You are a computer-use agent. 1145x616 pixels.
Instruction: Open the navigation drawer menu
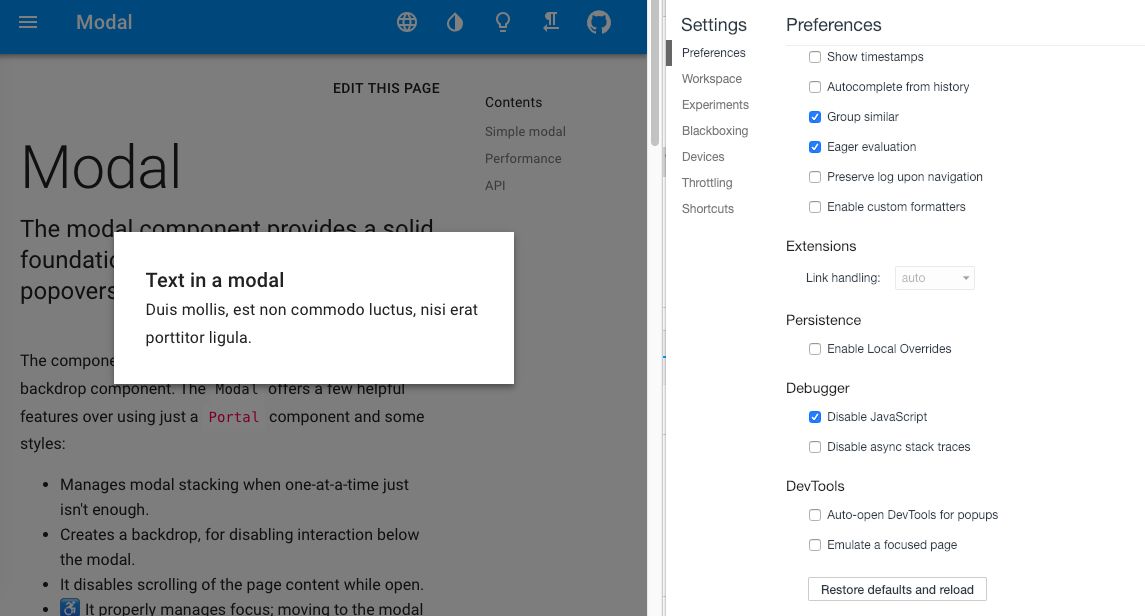27,21
